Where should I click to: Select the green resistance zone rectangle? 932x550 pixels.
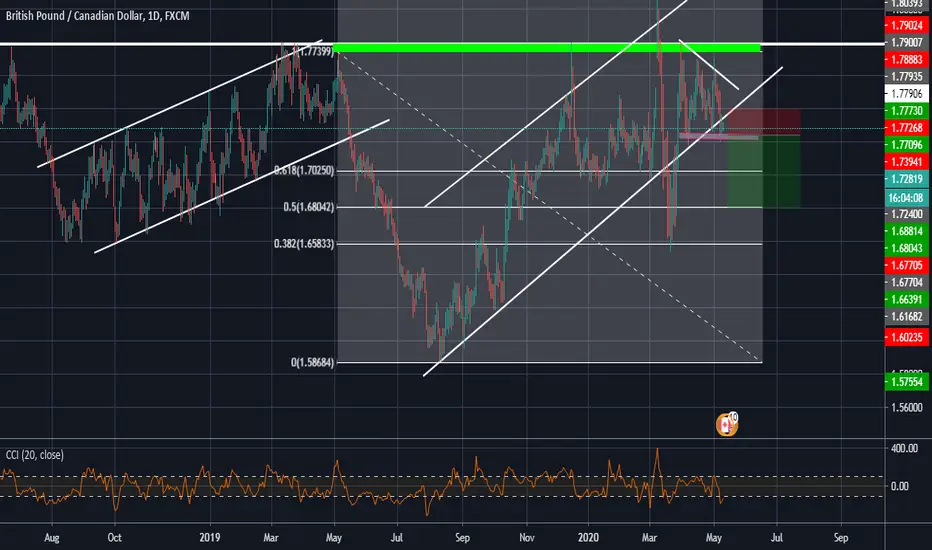click(547, 48)
